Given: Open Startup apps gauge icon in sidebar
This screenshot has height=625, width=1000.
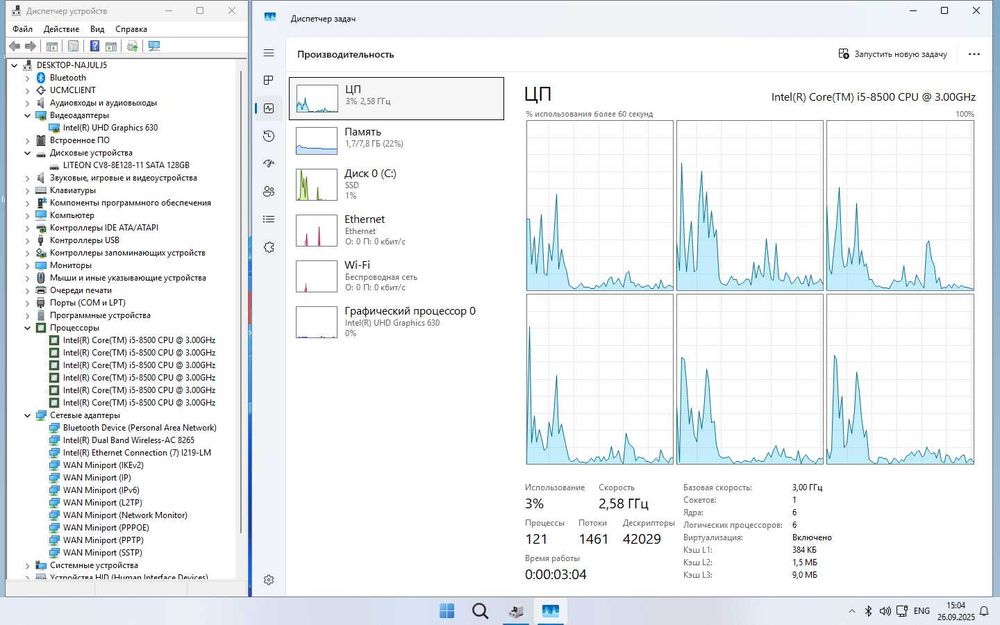Looking at the screenshot, I should pos(268,163).
